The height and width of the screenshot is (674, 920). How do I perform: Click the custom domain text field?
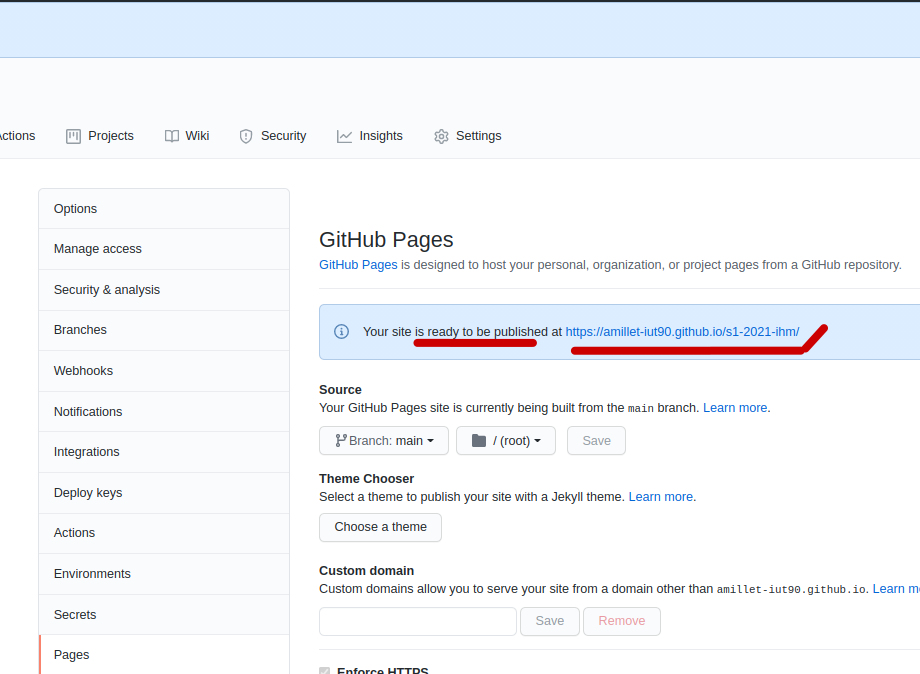click(418, 621)
